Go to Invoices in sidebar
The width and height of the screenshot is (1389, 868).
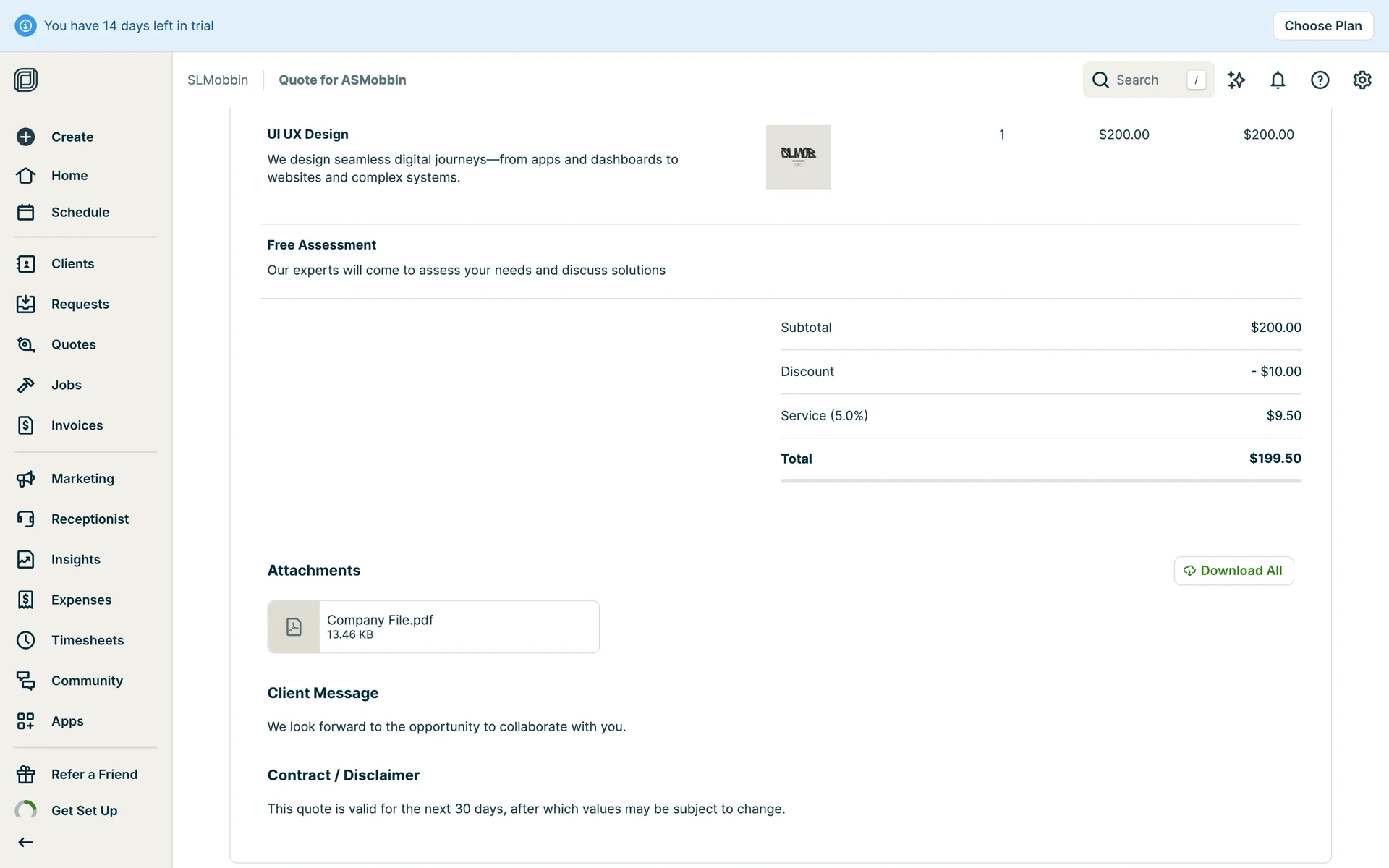(77, 425)
